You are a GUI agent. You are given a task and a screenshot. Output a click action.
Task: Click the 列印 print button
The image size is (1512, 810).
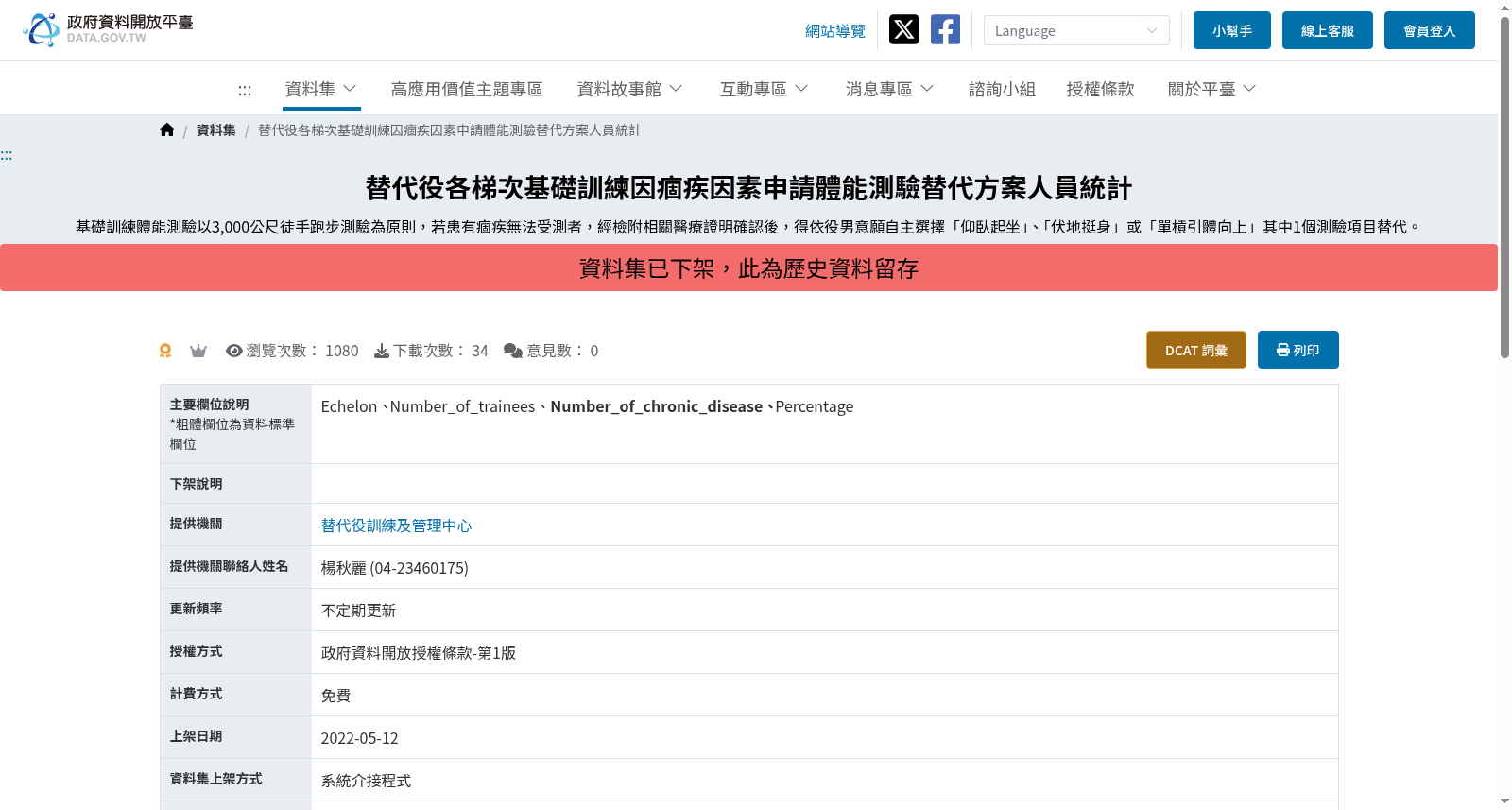(x=1297, y=350)
